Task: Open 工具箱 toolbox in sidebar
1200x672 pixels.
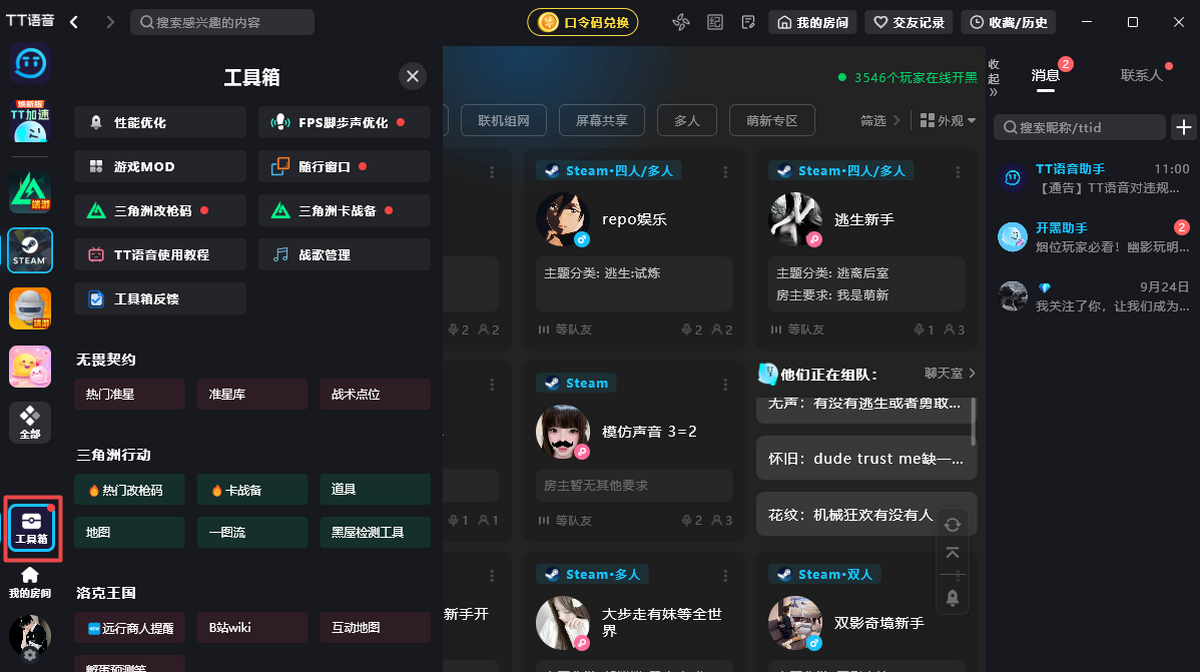Action: point(31,529)
